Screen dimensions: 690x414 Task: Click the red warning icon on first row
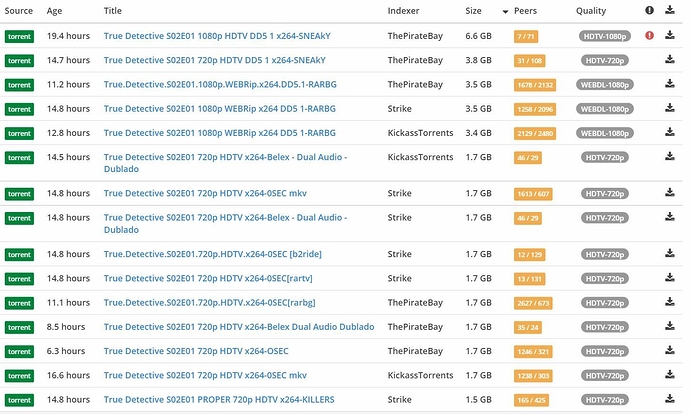[650, 35]
